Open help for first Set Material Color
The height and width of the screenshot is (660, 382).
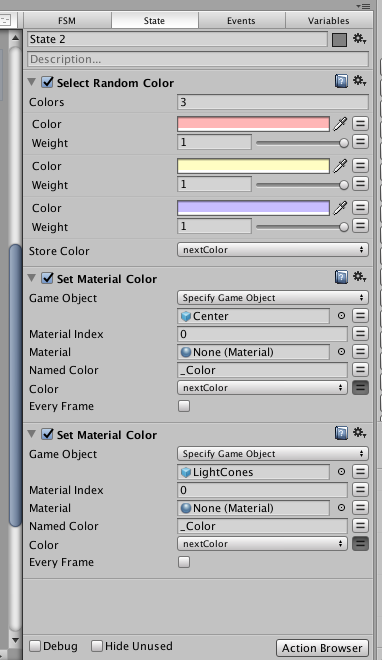(x=341, y=277)
